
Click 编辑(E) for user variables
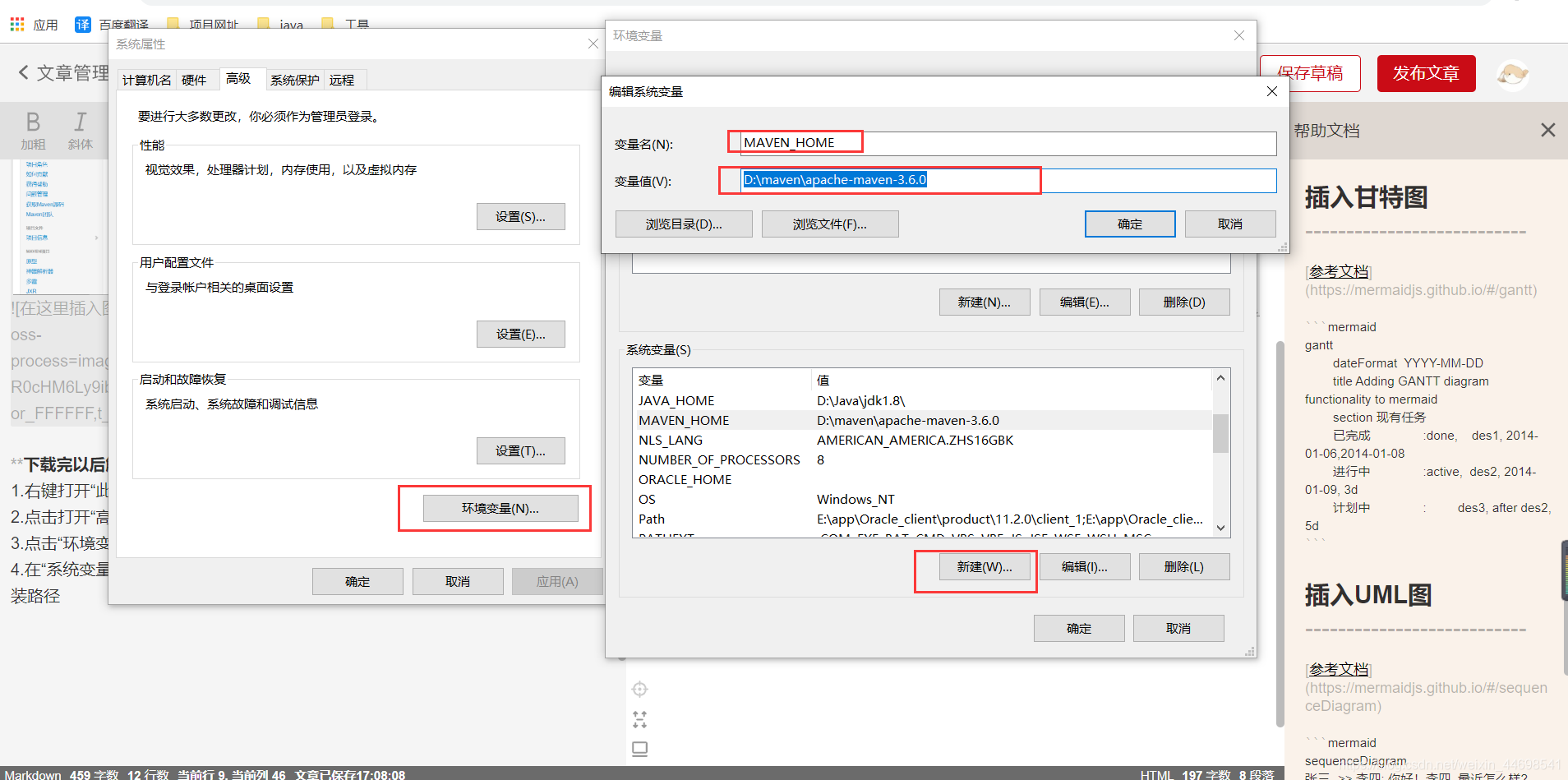point(1085,302)
